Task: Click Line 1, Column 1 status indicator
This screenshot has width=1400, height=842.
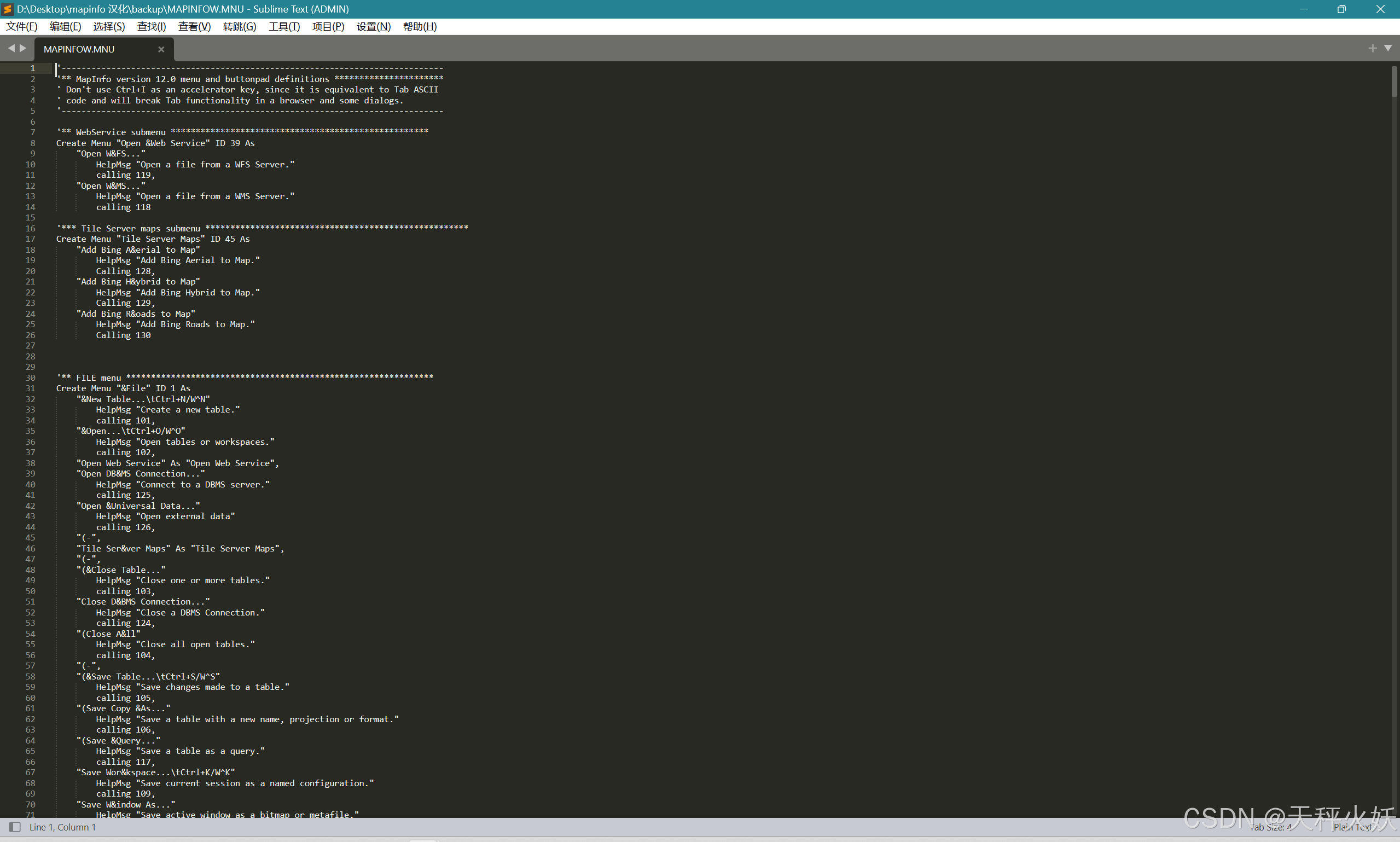Action: (x=62, y=827)
